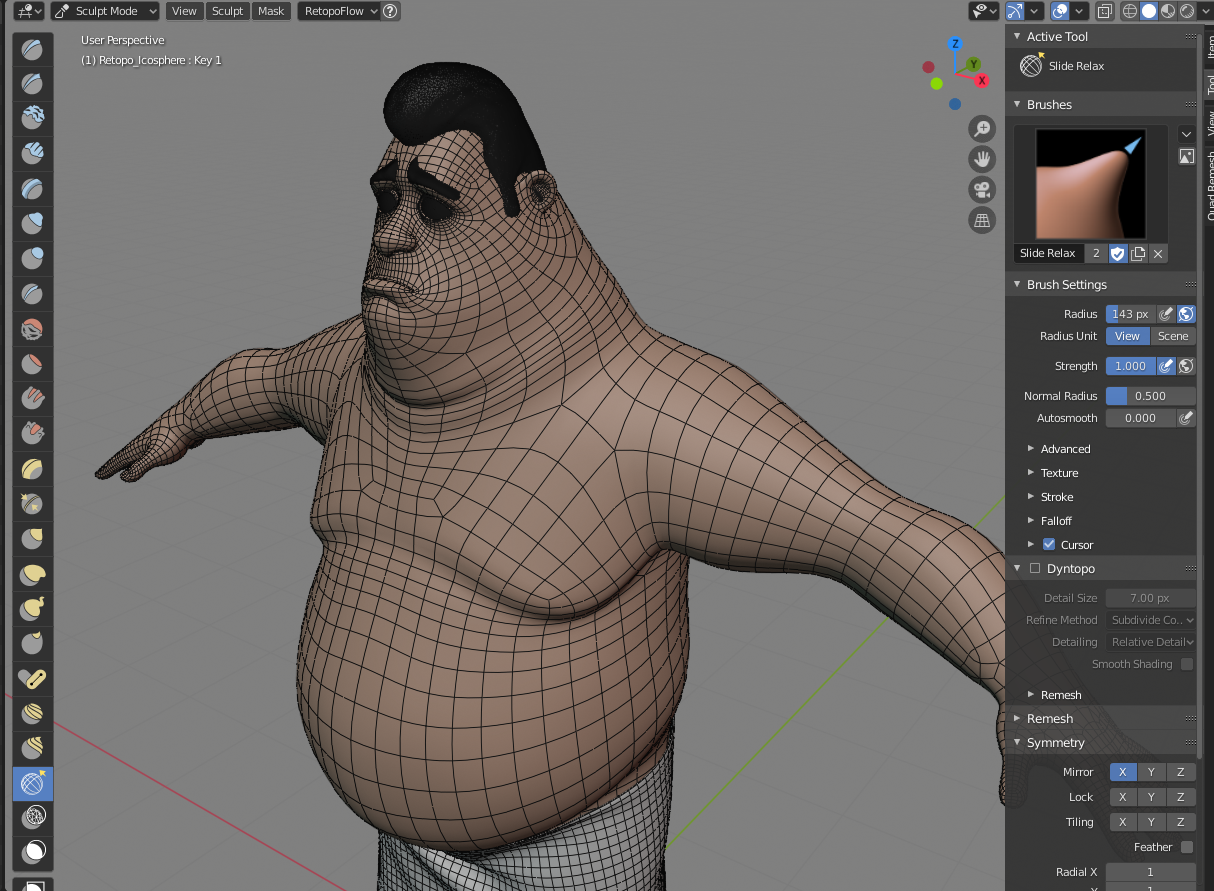Toggle pen pressure for Radius

1166,314
